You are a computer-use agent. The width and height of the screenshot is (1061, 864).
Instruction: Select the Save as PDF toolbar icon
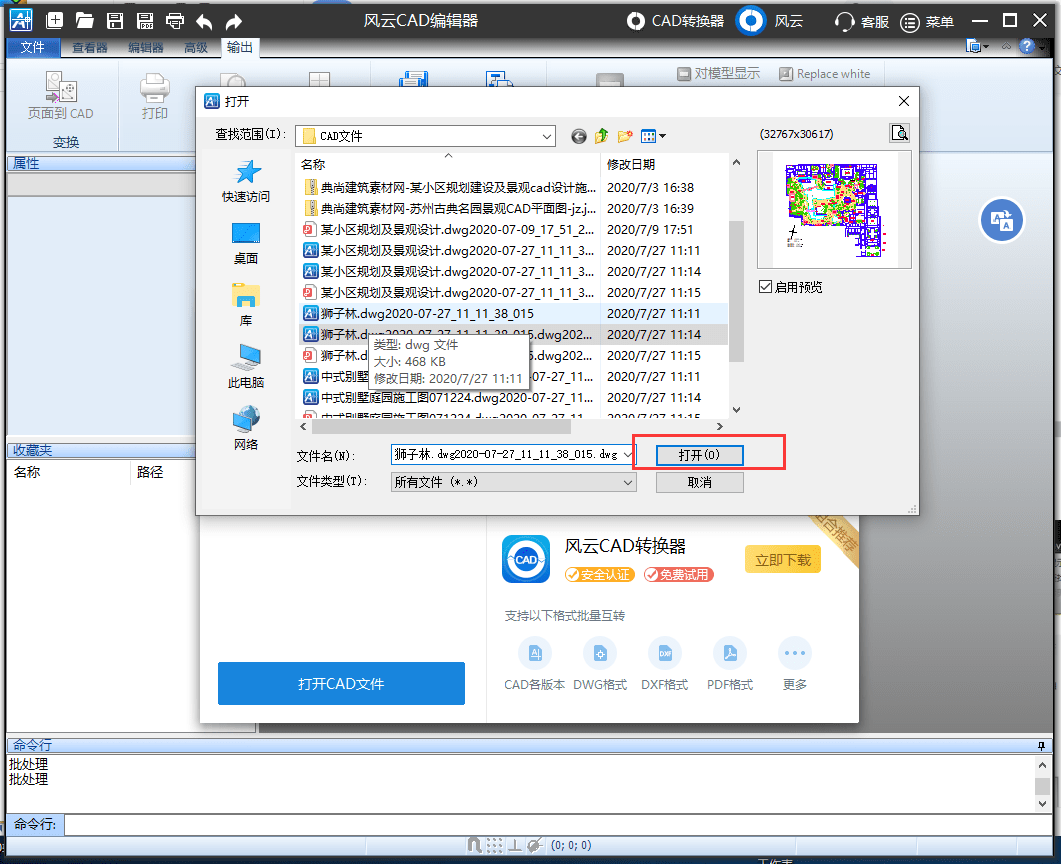click(x=145, y=19)
